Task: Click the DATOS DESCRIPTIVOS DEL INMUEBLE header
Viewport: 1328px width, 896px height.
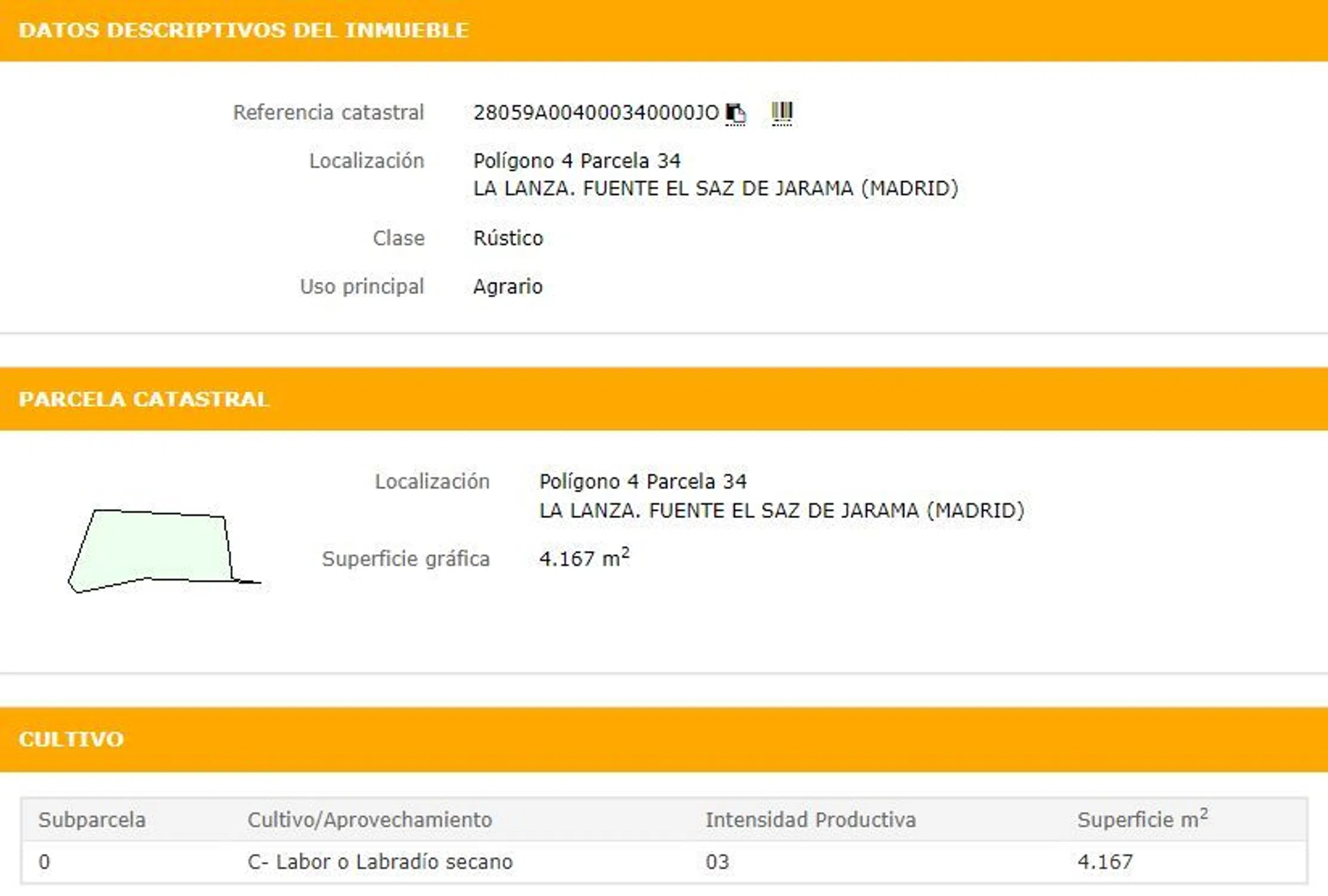Action: (x=243, y=30)
